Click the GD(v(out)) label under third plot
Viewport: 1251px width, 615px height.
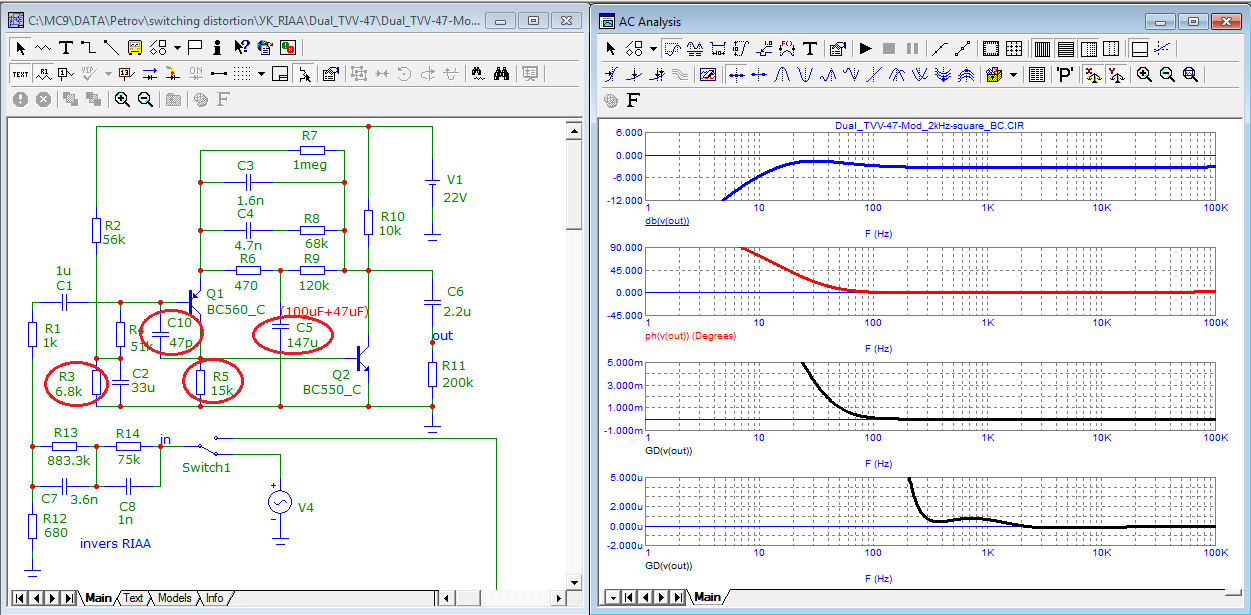point(668,450)
